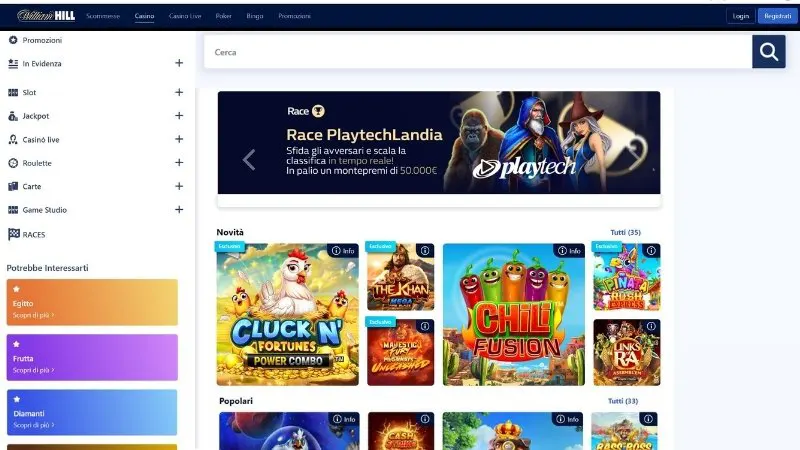Open Promozioni in the sidebar
Viewport: 800px width, 450px height.
42,40
